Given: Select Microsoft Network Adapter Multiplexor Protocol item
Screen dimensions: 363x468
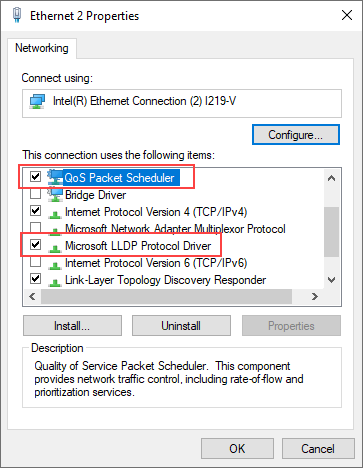Looking at the screenshot, I should pos(175,229).
